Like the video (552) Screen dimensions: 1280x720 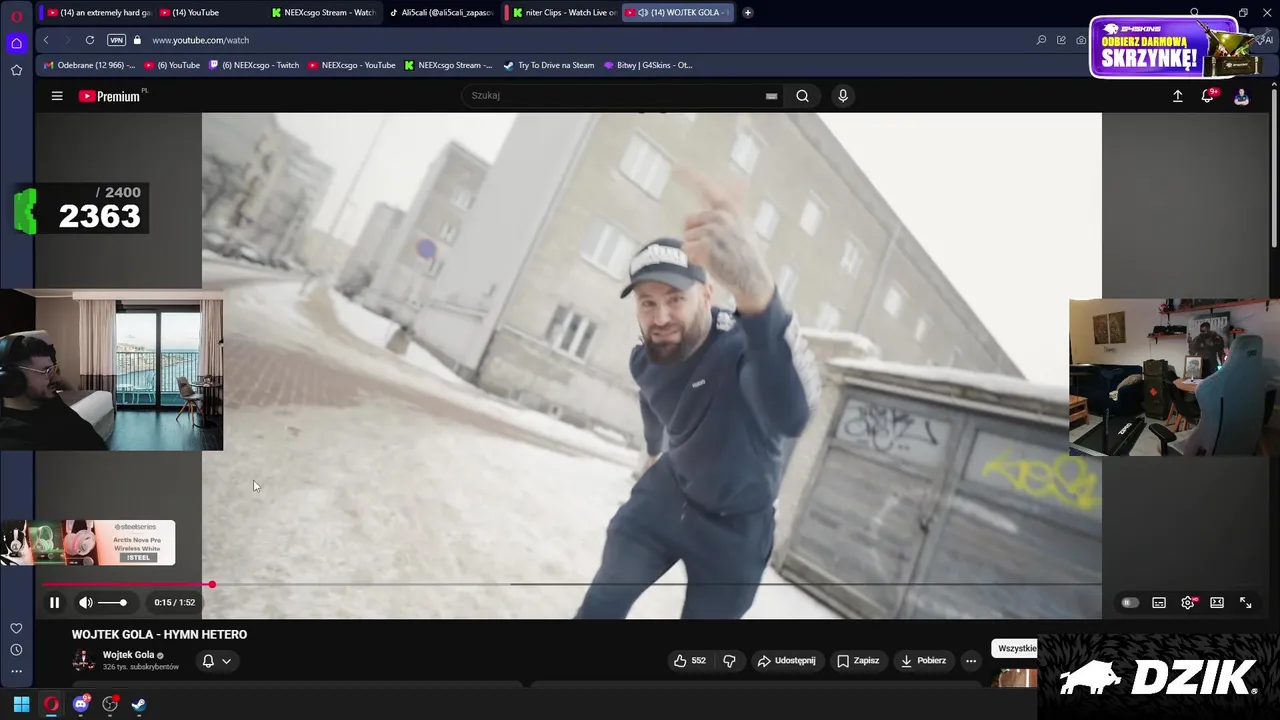tap(690, 661)
